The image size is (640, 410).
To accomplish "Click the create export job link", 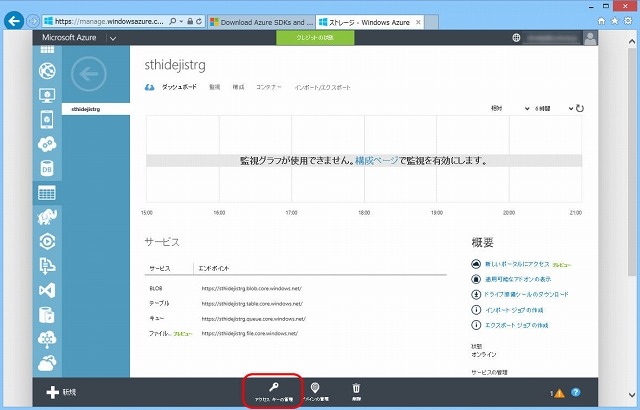I will tap(517, 325).
